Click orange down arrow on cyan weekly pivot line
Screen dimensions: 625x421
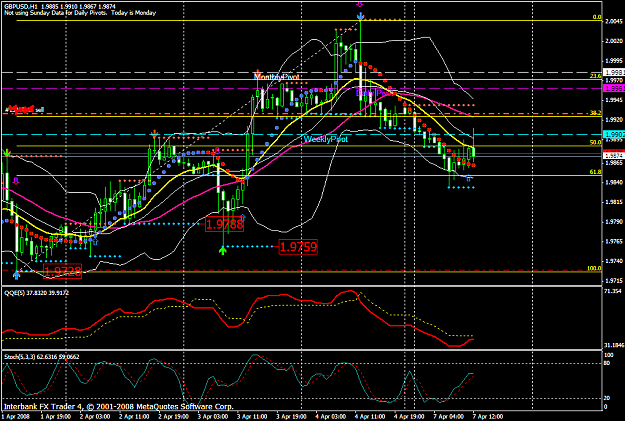pos(154,134)
